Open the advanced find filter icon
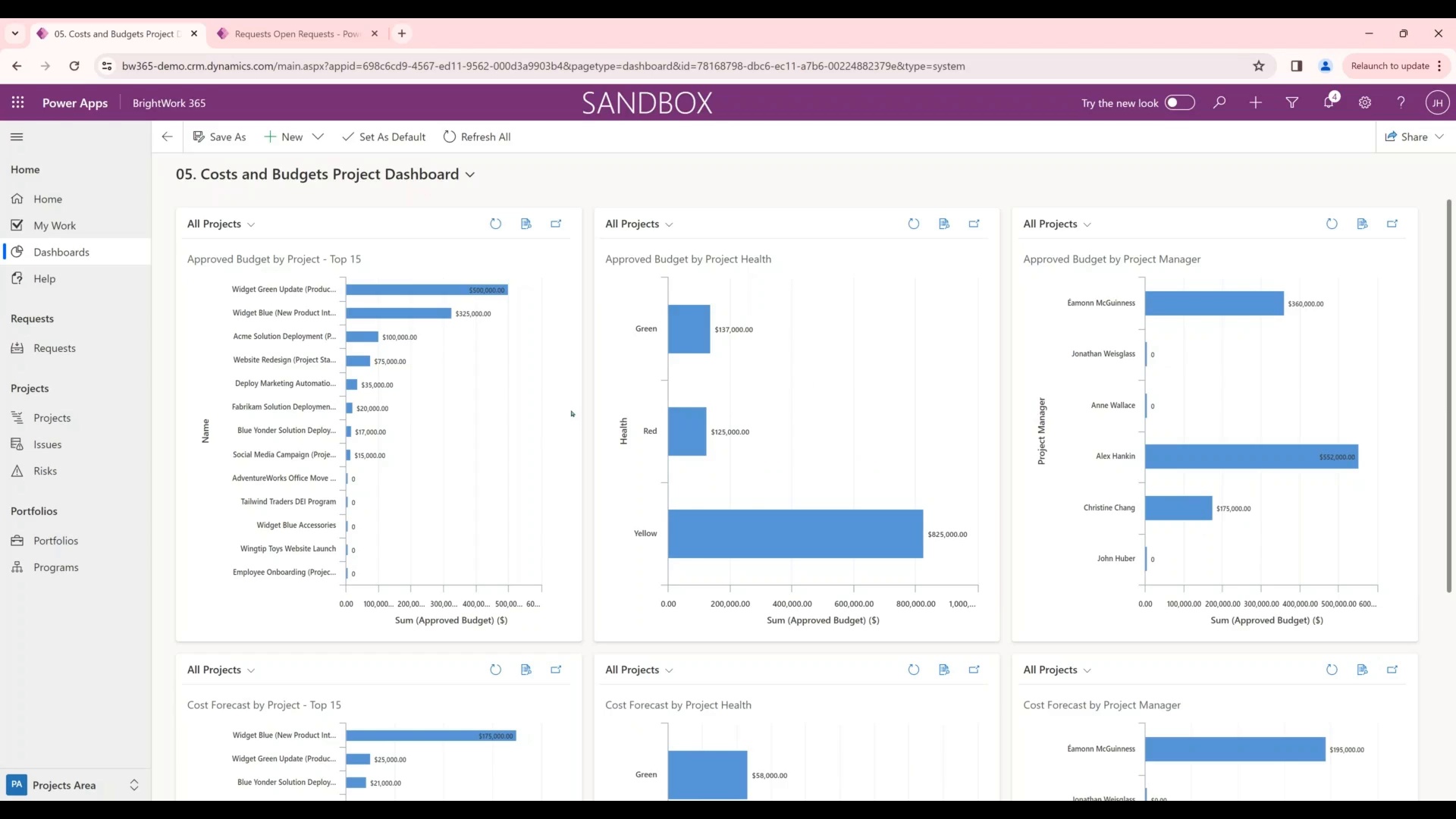This screenshot has height=819, width=1456. point(1292,102)
